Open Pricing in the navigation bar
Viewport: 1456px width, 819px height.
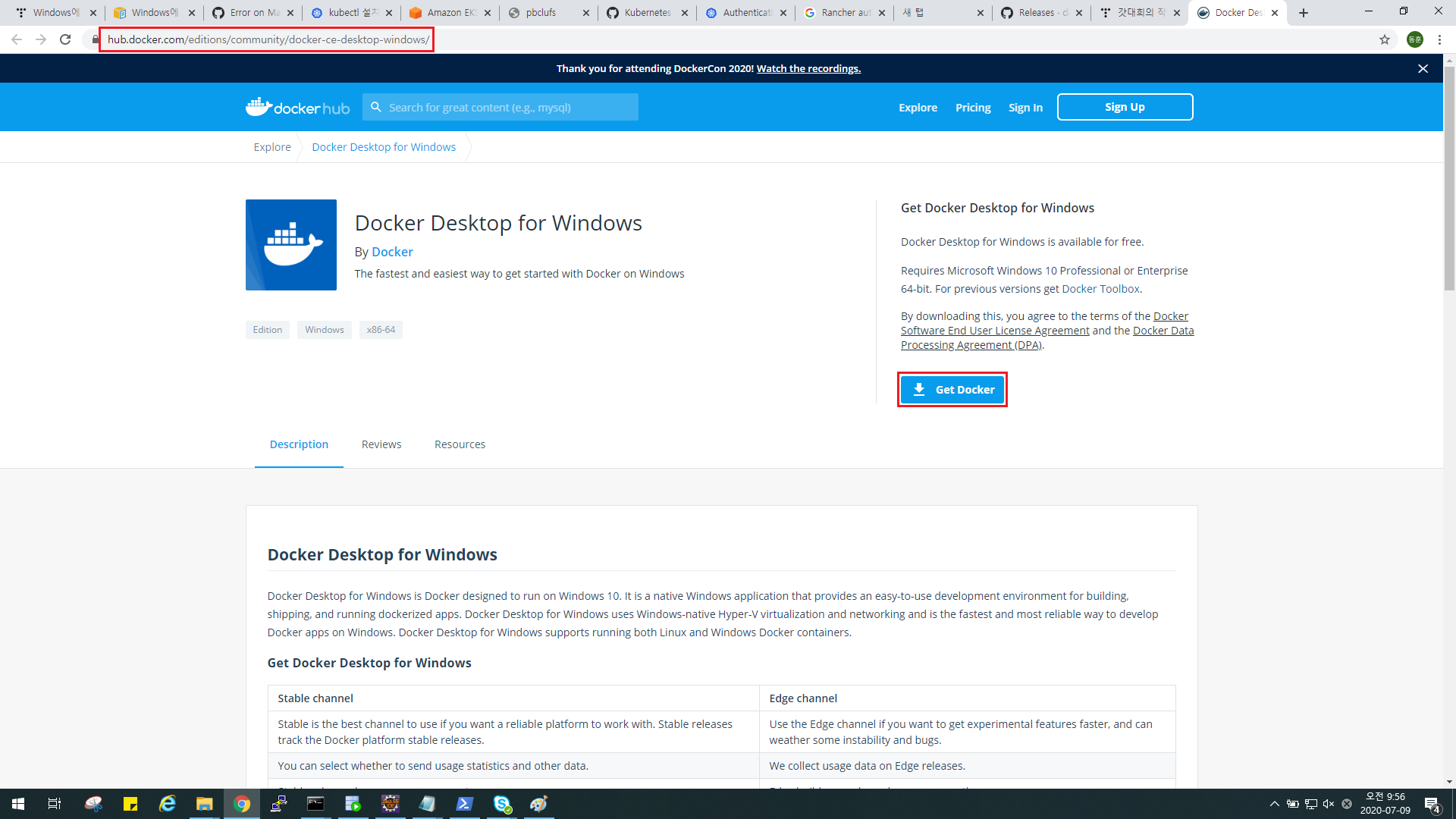[973, 108]
